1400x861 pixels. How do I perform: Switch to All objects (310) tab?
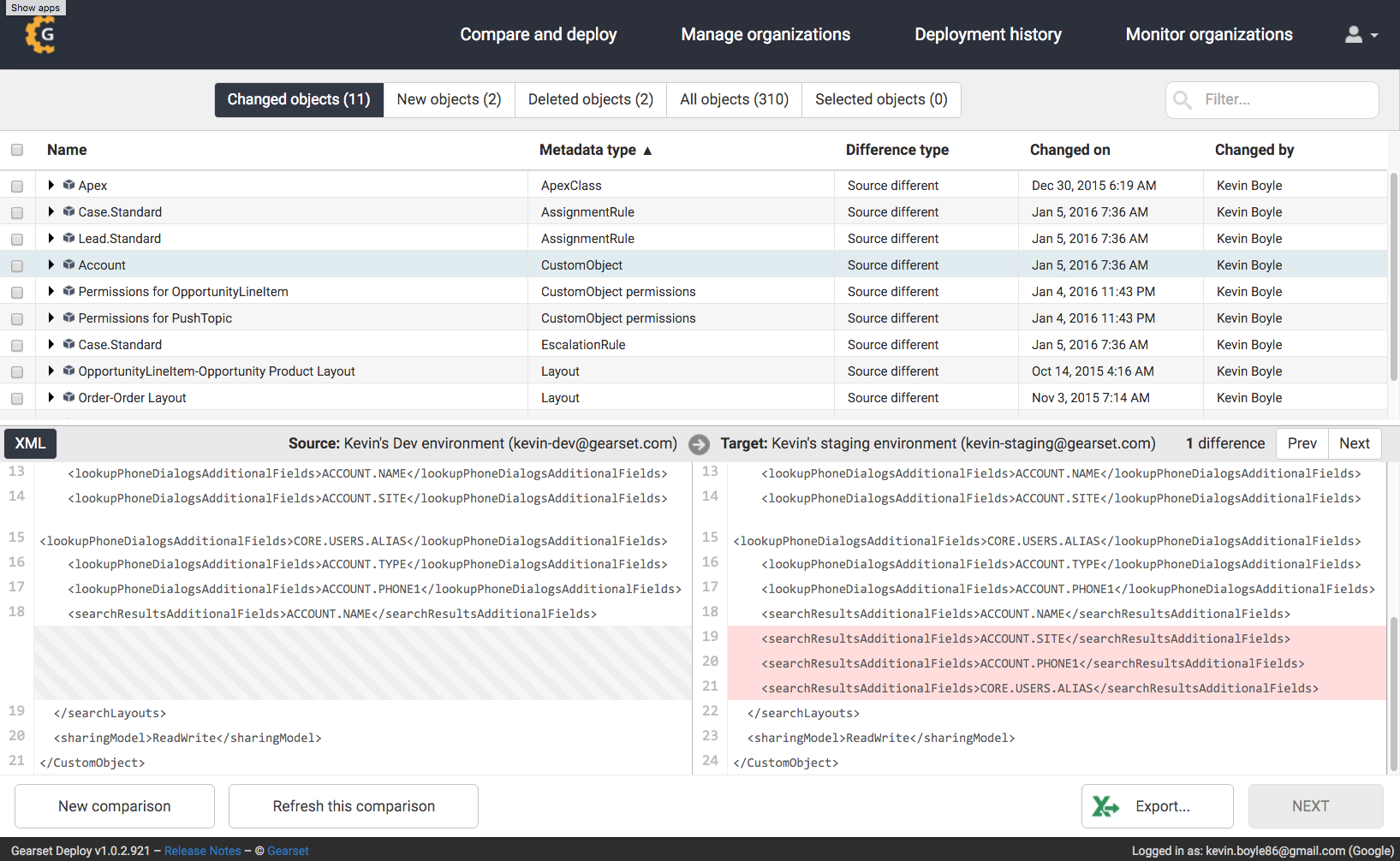click(x=735, y=99)
